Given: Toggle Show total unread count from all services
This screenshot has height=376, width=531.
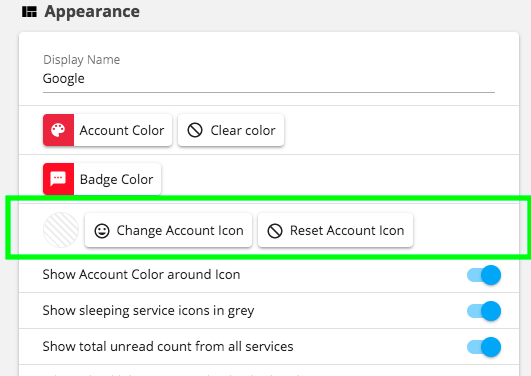Looking at the screenshot, I should [484, 347].
